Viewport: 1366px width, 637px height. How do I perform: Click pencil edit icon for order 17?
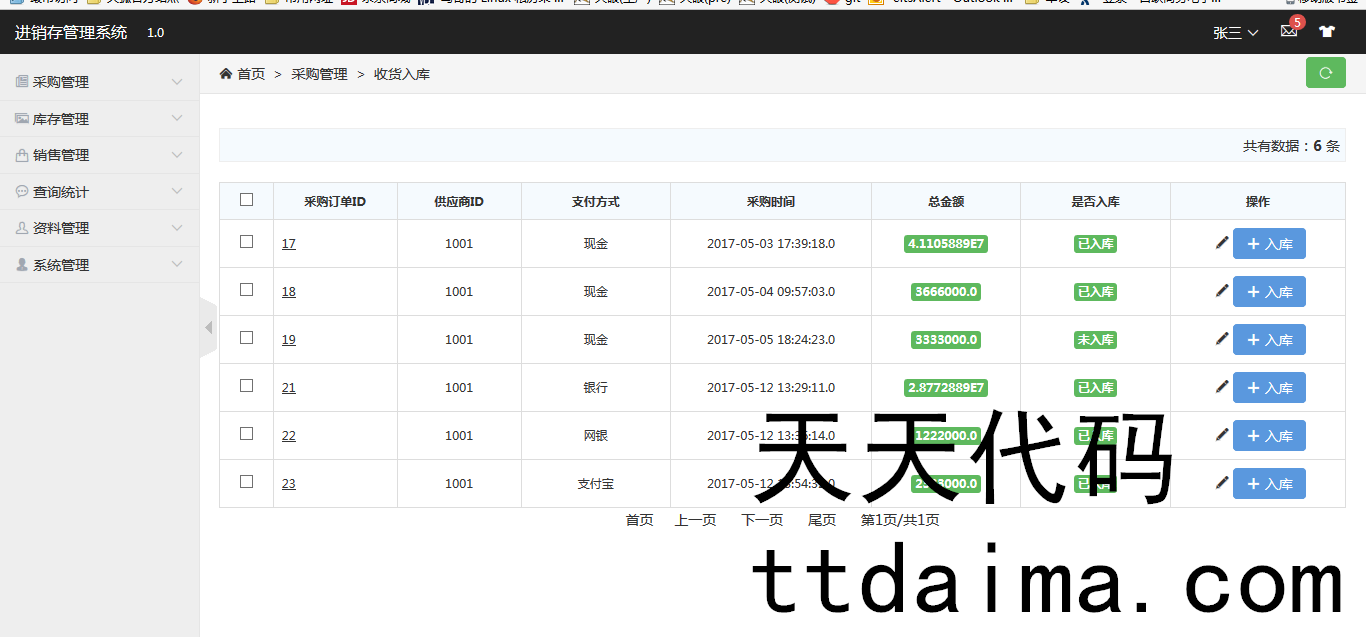1221,243
